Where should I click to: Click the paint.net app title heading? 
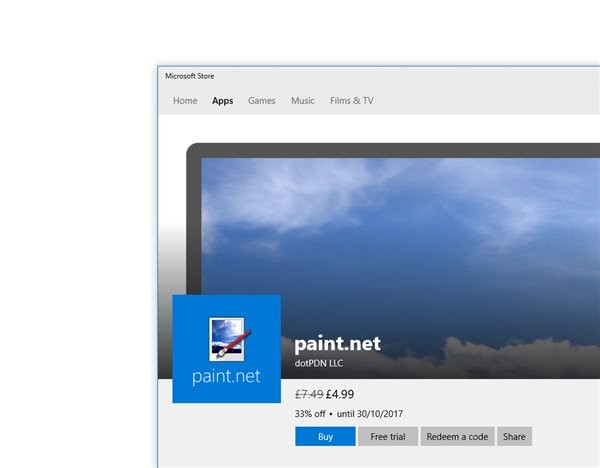click(337, 343)
